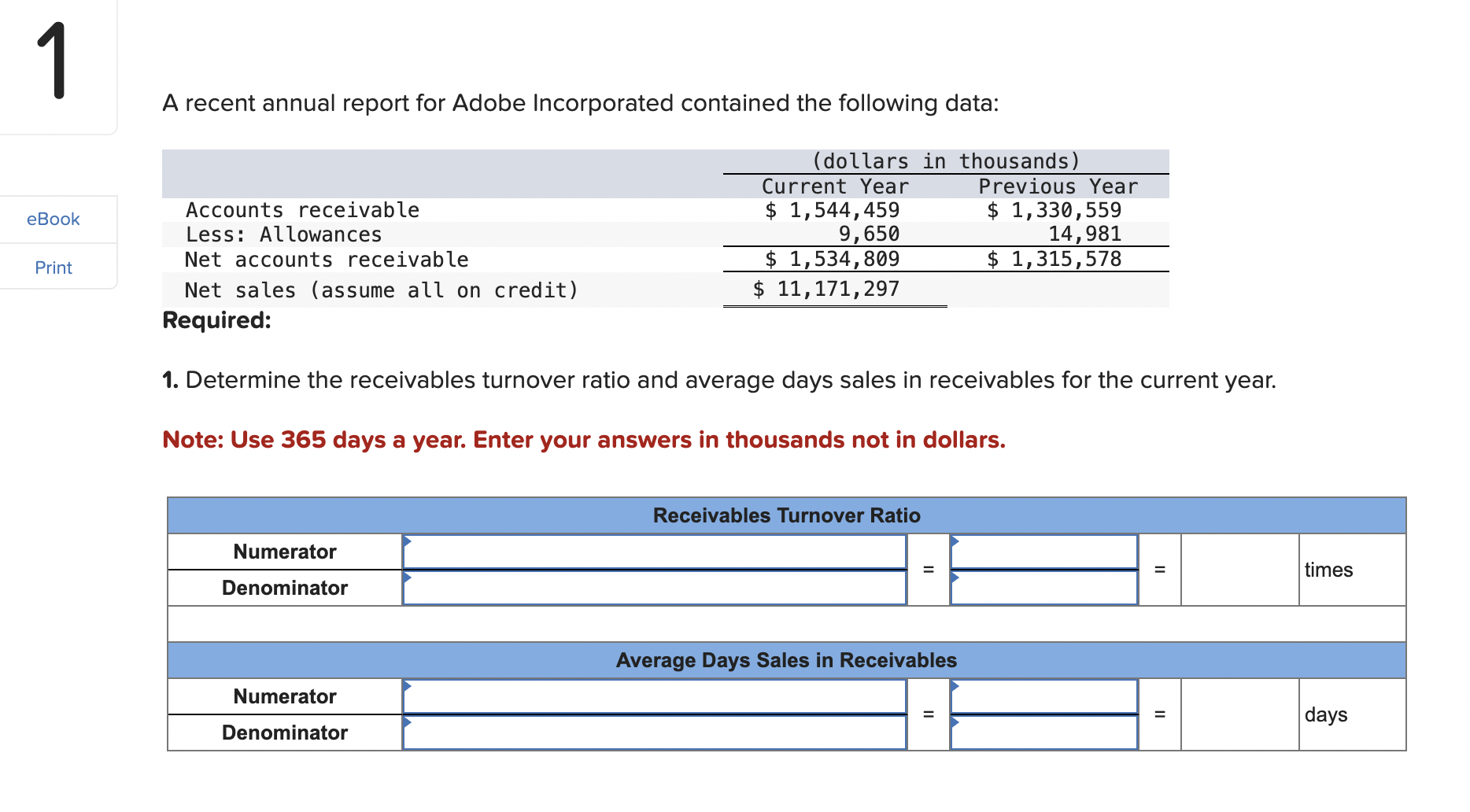Open the numerator dropdown under Average Days Sales

coord(408,688)
